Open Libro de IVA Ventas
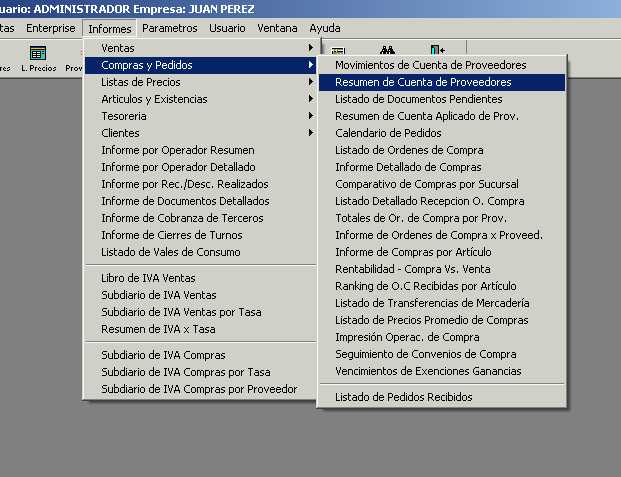 tap(200, 278)
